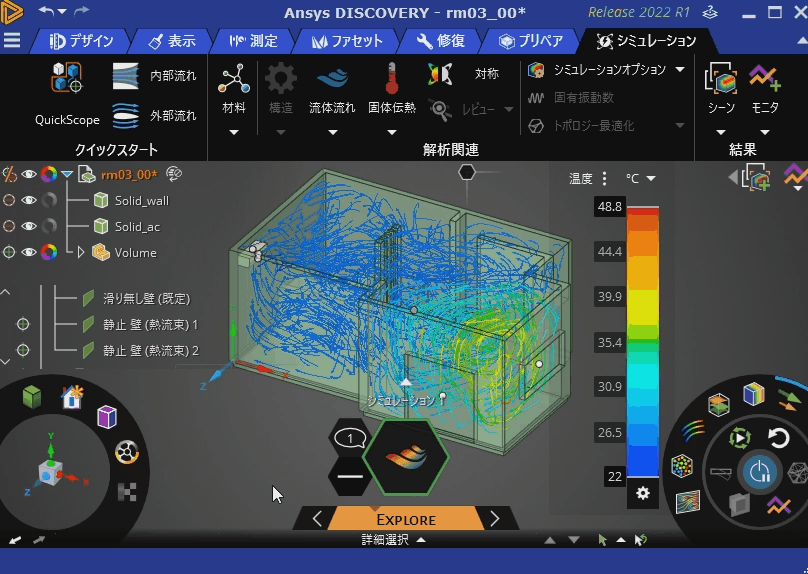Toggle target icon beside 静止 壁 (熱流束) 1
This screenshot has width=808, height=574.
(23, 324)
